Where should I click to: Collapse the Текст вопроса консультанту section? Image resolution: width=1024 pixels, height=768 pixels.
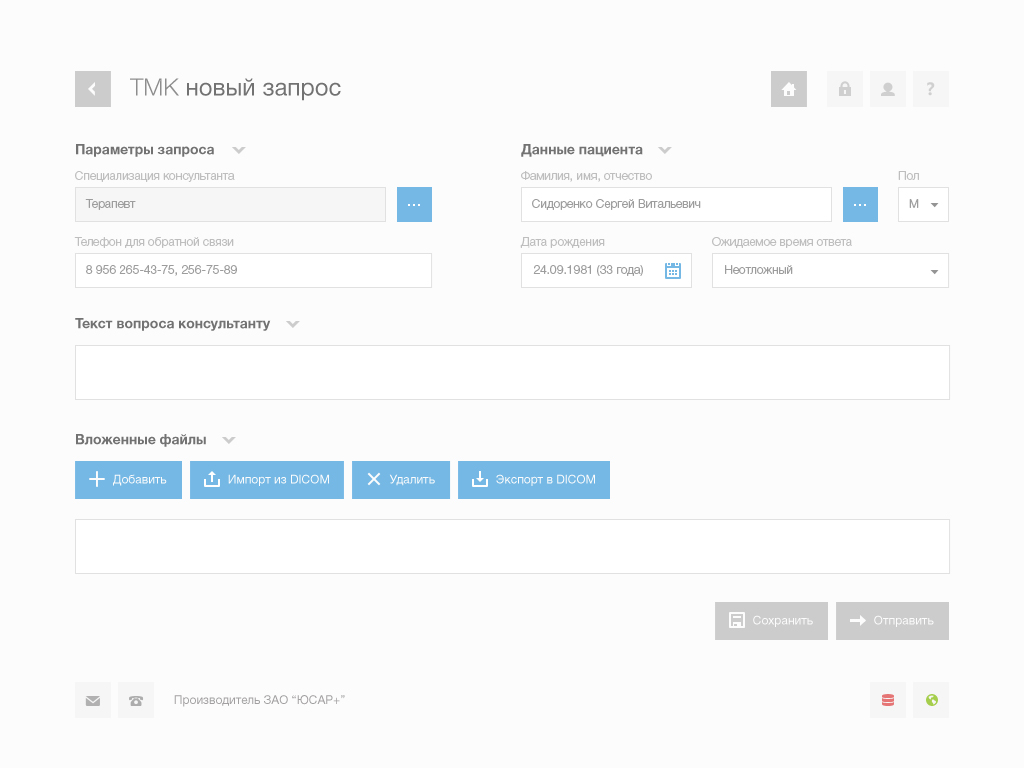pyautogui.click(x=292, y=324)
